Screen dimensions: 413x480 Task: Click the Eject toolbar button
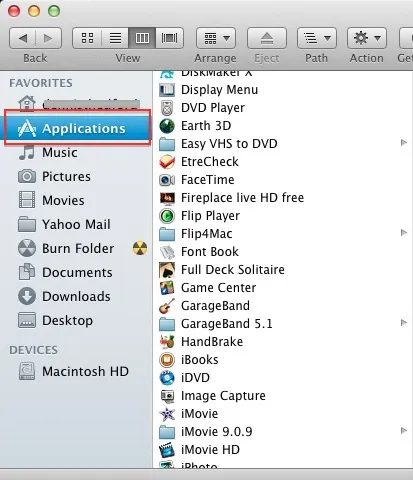pyautogui.click(x=267, y=38)
